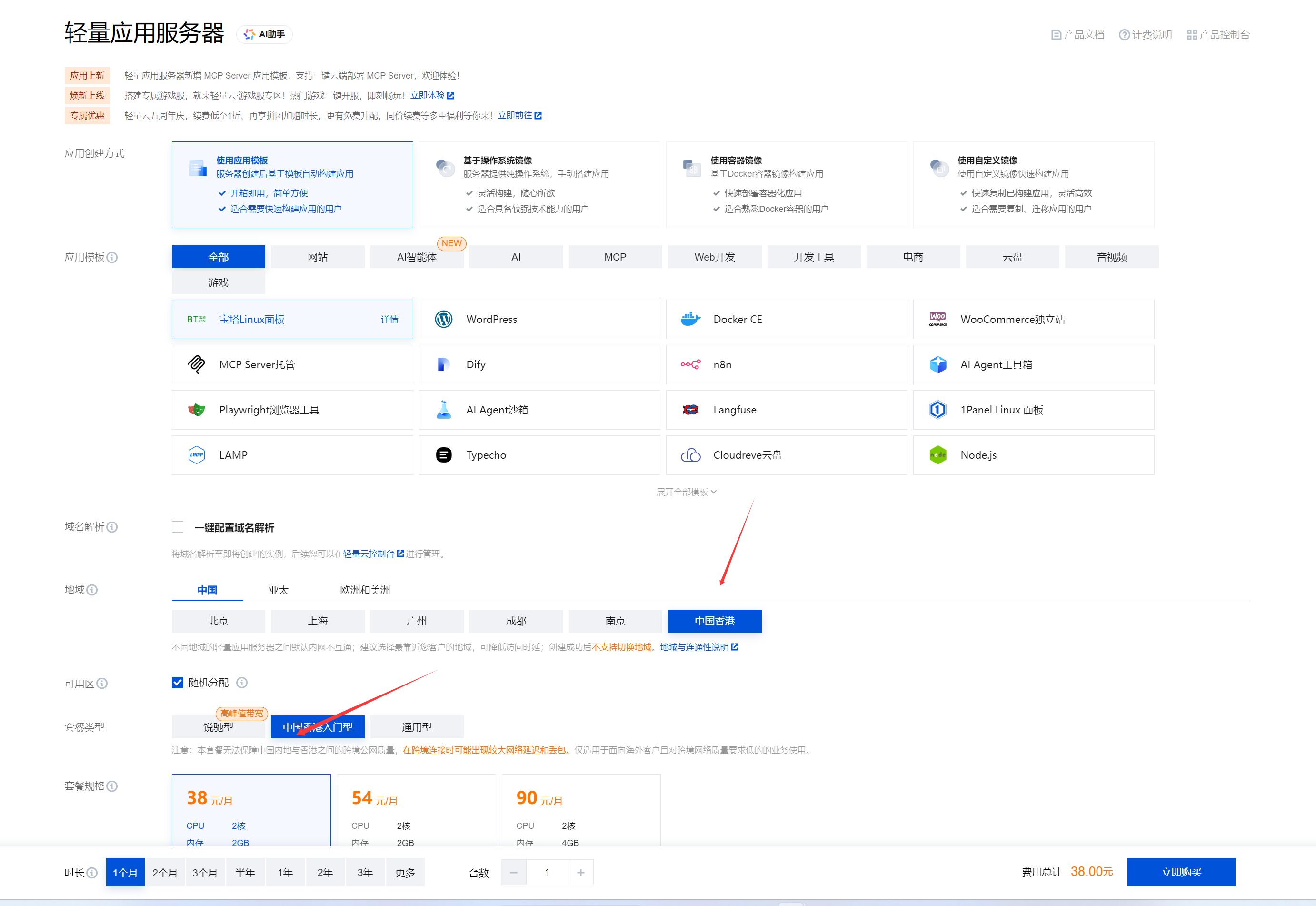Click the Cloudreve cloud icon
1316x906 pixels.
690,455
